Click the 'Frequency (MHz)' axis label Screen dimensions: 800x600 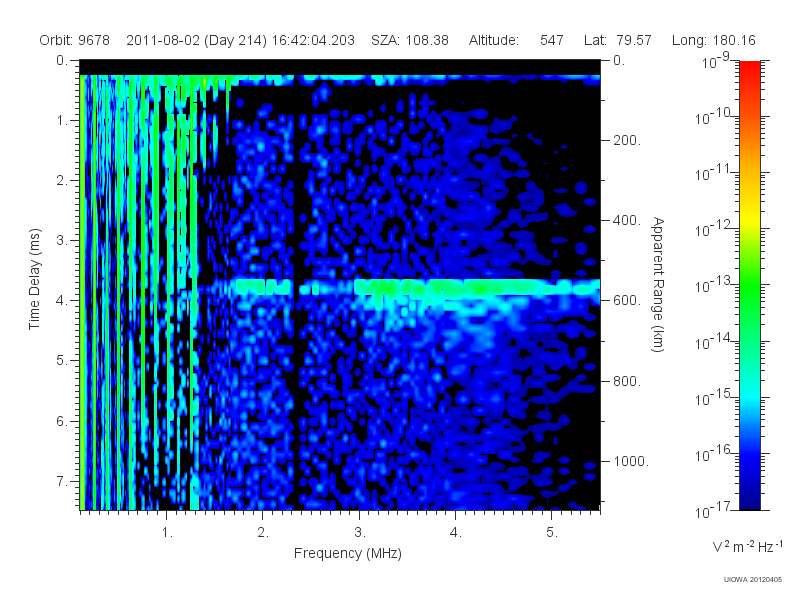347,553
